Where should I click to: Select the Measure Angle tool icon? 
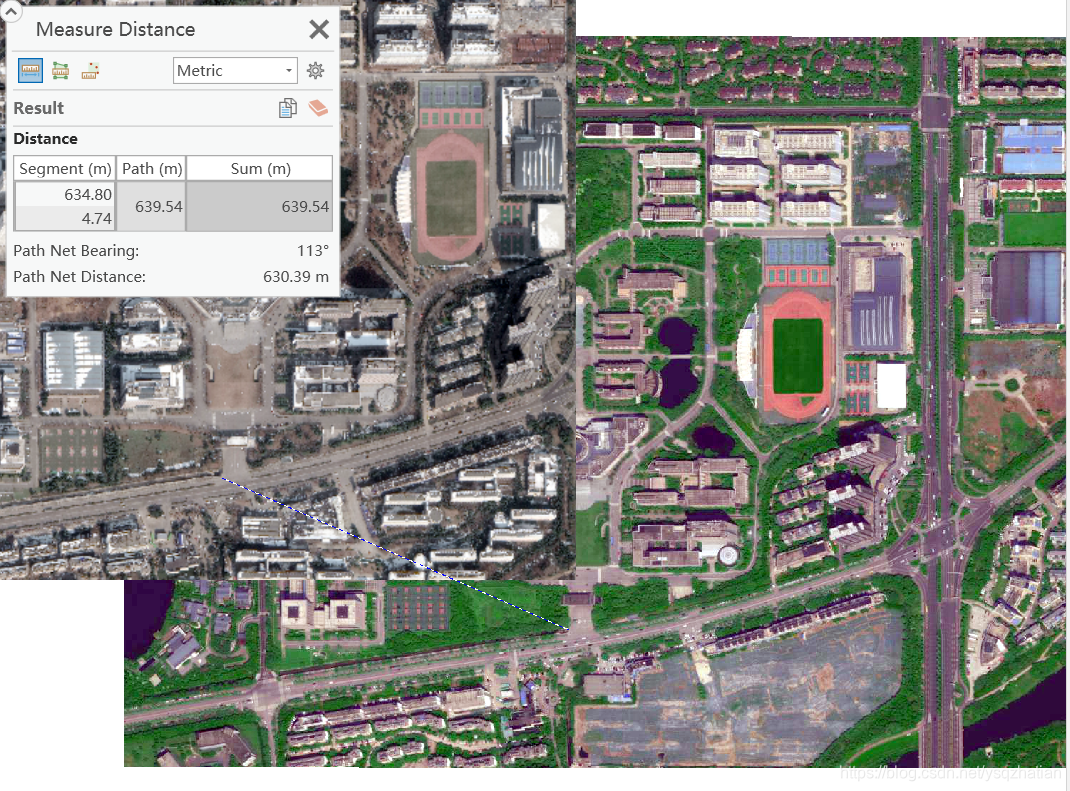click(90, 70)
